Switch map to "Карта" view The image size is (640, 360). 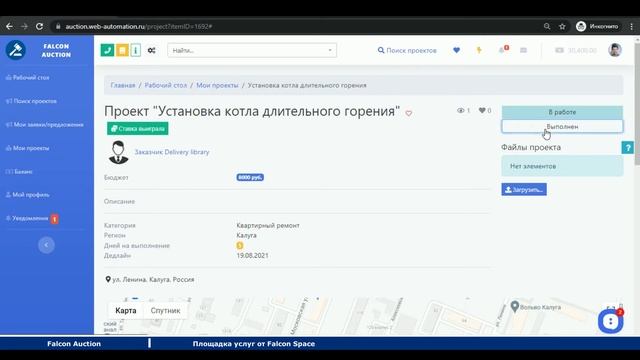pos(126,311)
